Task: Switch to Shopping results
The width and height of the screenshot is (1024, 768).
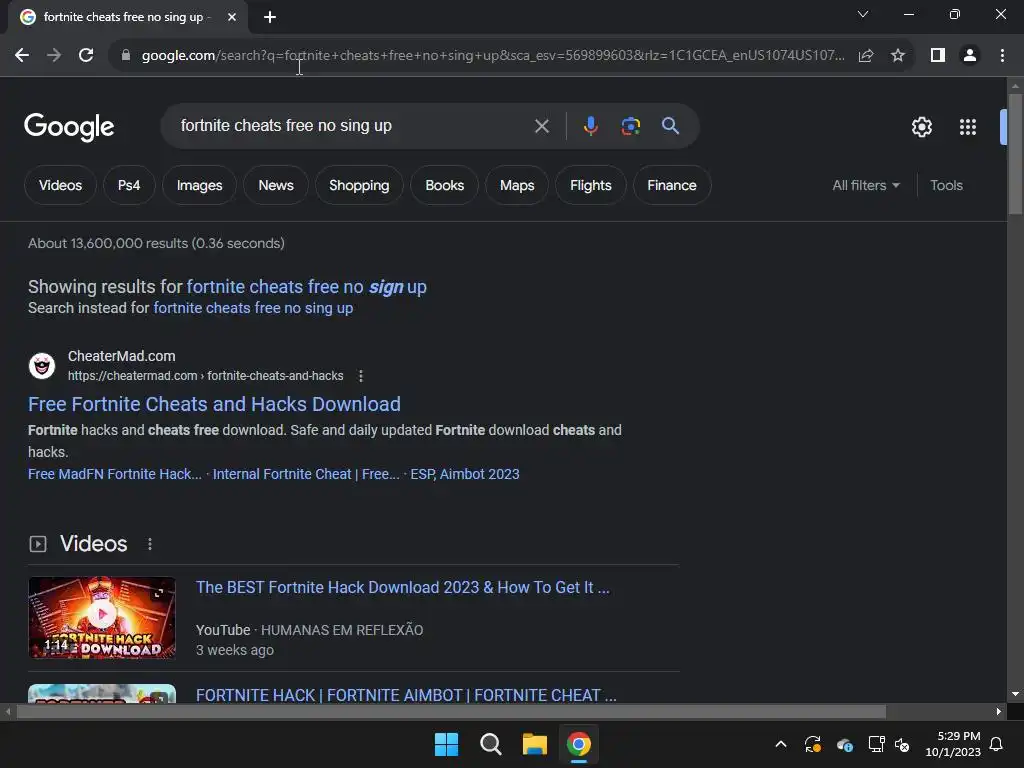Action: click(x=359, y=185)
